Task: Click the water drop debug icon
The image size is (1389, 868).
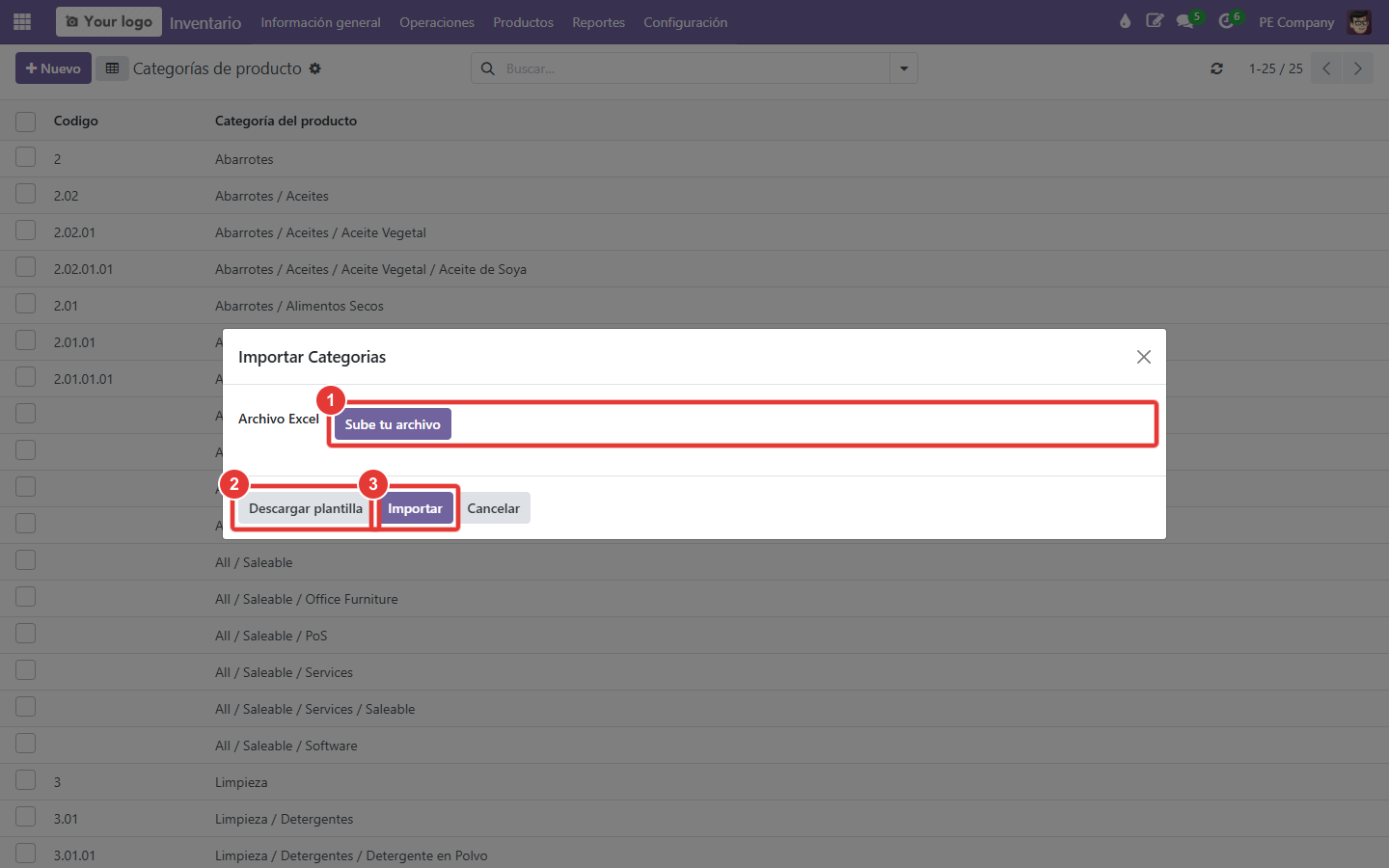Action: coord(1125,21)
